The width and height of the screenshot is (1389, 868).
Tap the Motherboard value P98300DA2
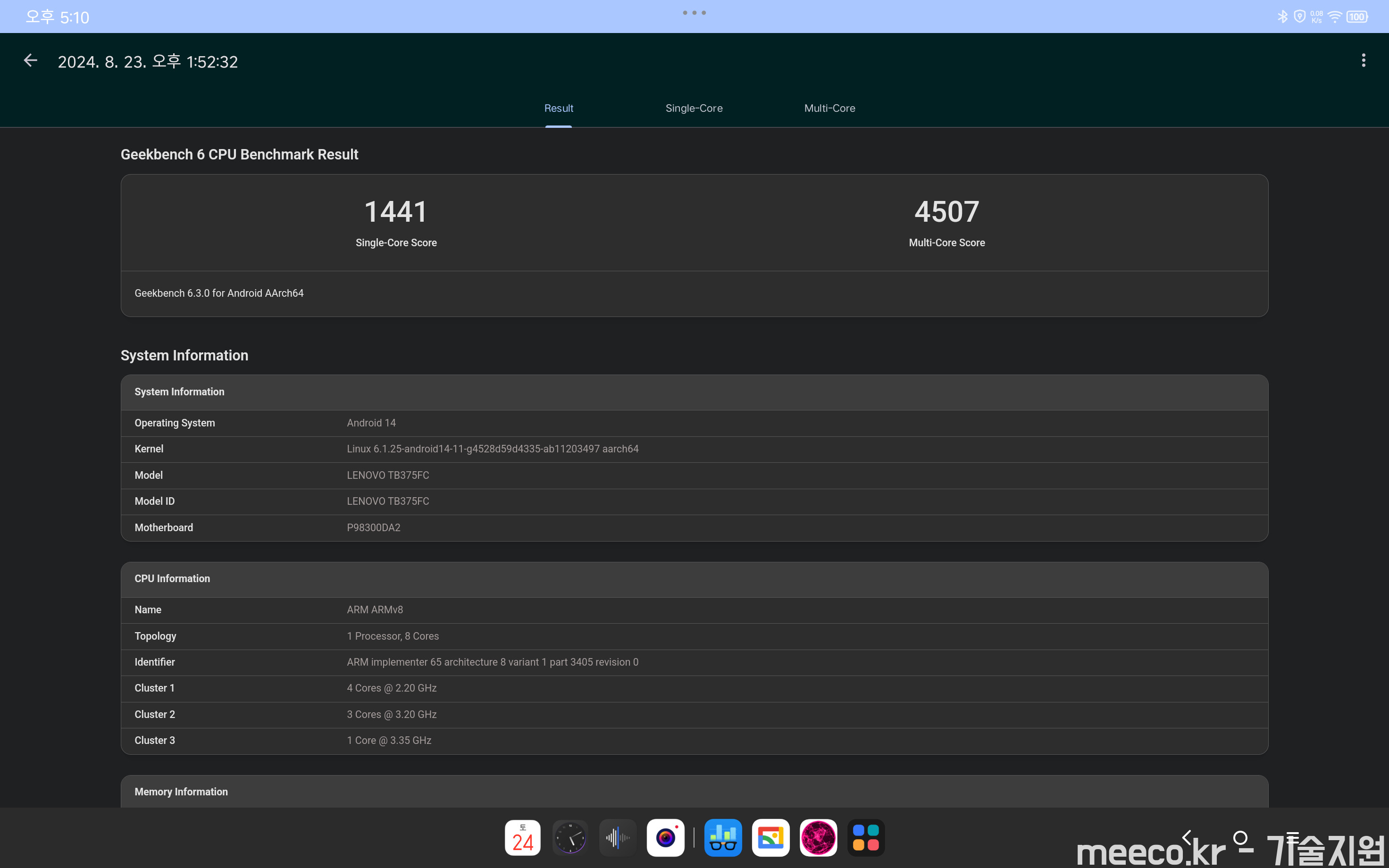click(x=373, y=527)
